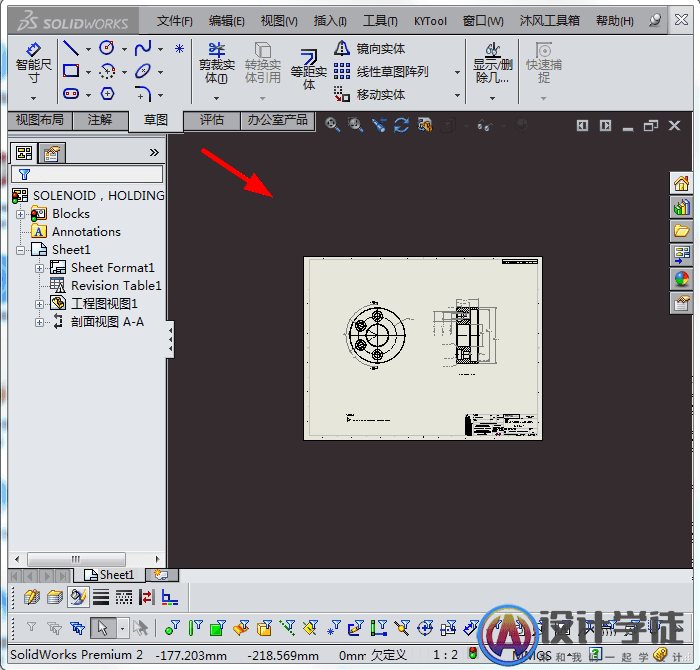Screen dimensions: 700x670
Task: Open the 编辑(E) menu
Action: coord(226,21)
